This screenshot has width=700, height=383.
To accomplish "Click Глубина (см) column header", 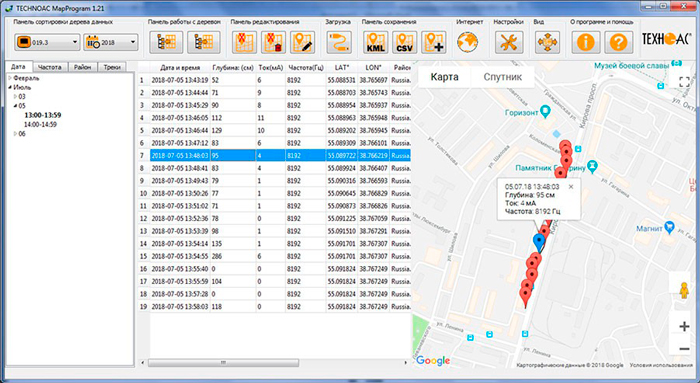I will (233, 68).
